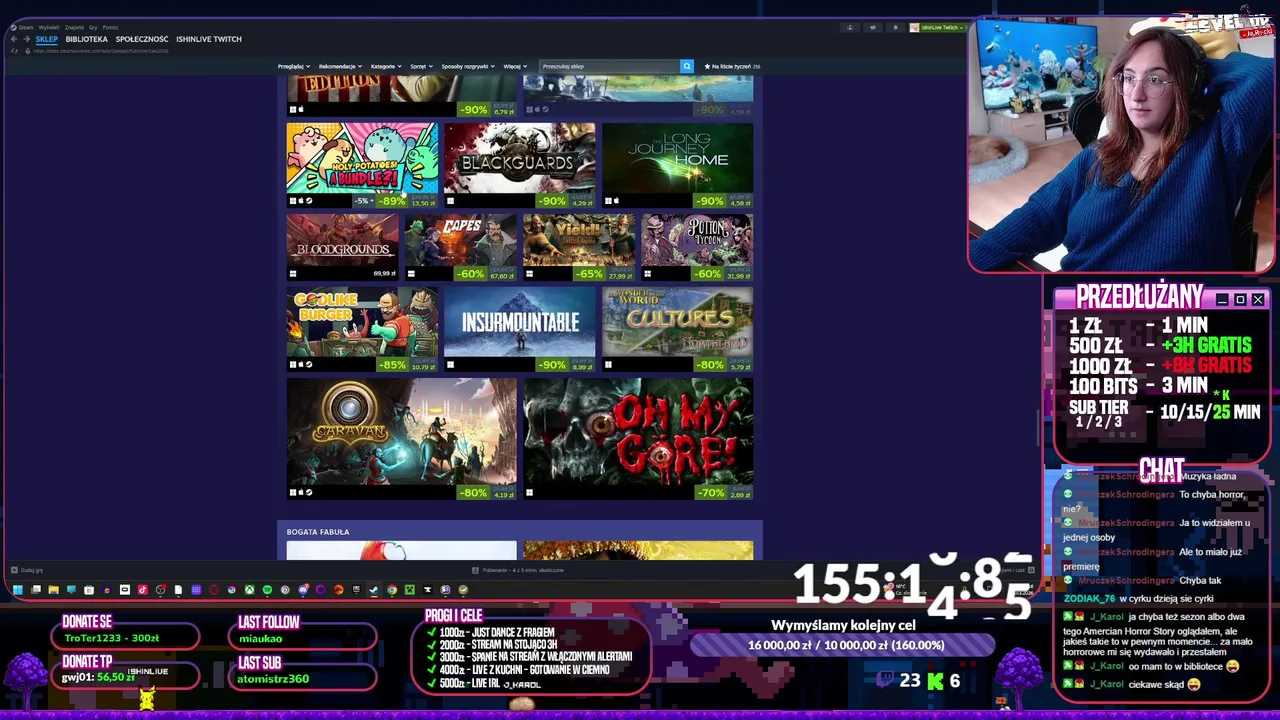Open the red Opera GX taskbar icon
Screen dimensions: 1280x720
coord(214,590)
